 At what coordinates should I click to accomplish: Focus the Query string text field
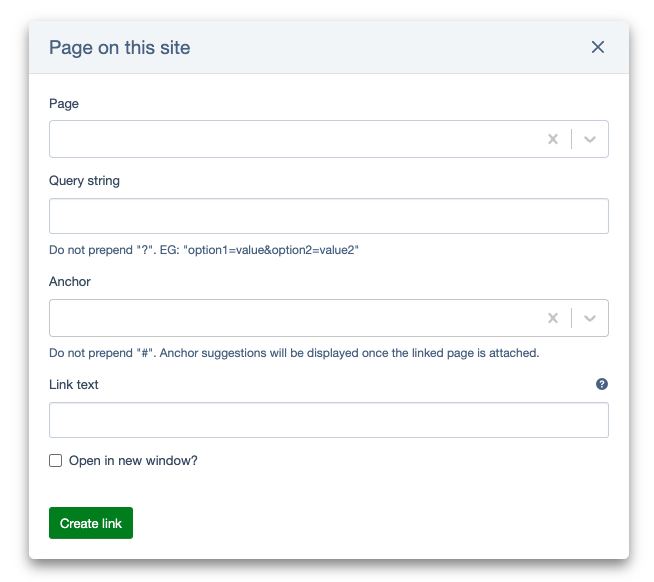click(328, 216)
